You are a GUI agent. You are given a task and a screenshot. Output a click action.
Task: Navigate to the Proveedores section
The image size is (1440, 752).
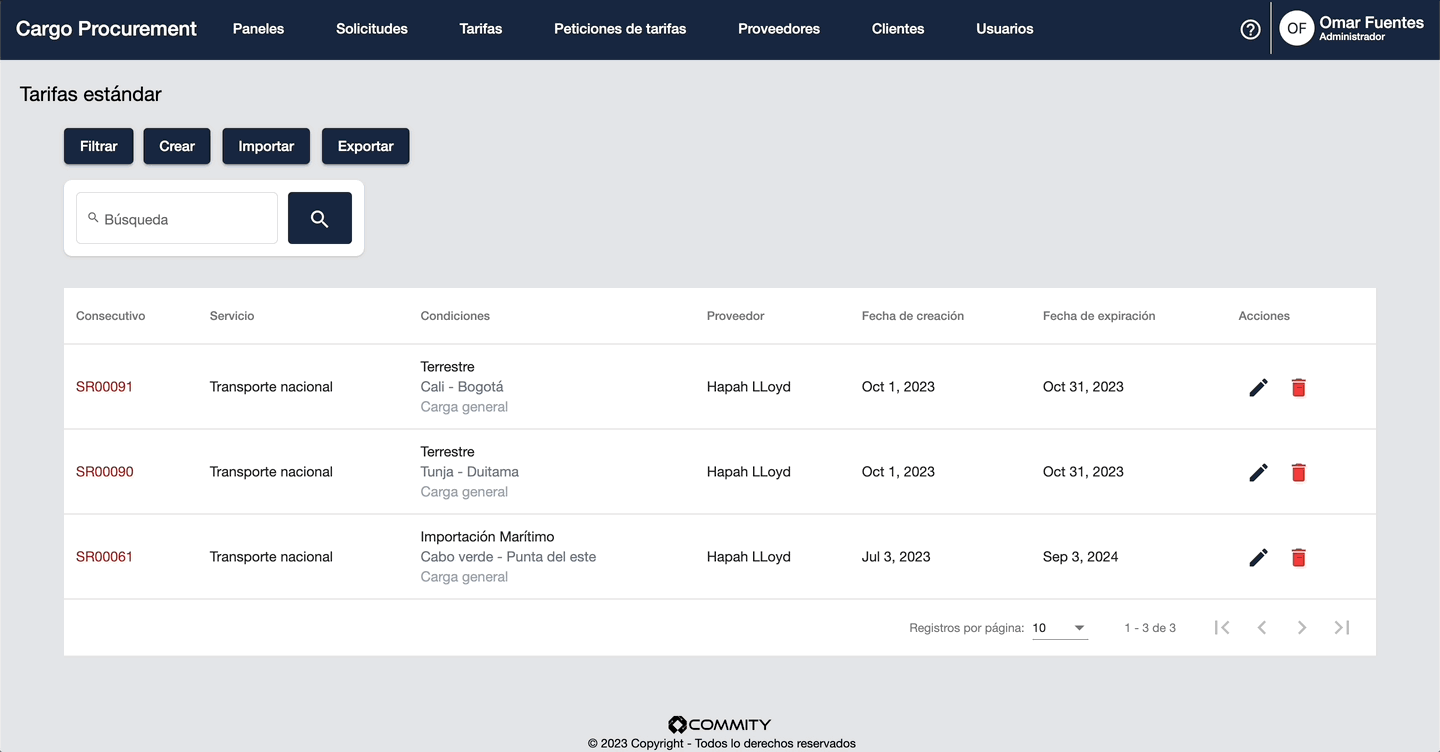click(x=779, y=29)
